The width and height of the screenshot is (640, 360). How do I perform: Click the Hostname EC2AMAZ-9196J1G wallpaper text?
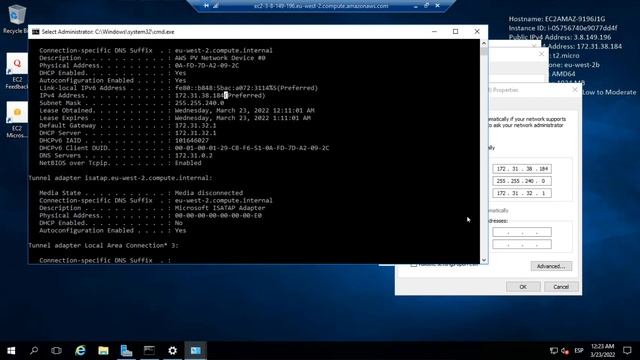557,19
